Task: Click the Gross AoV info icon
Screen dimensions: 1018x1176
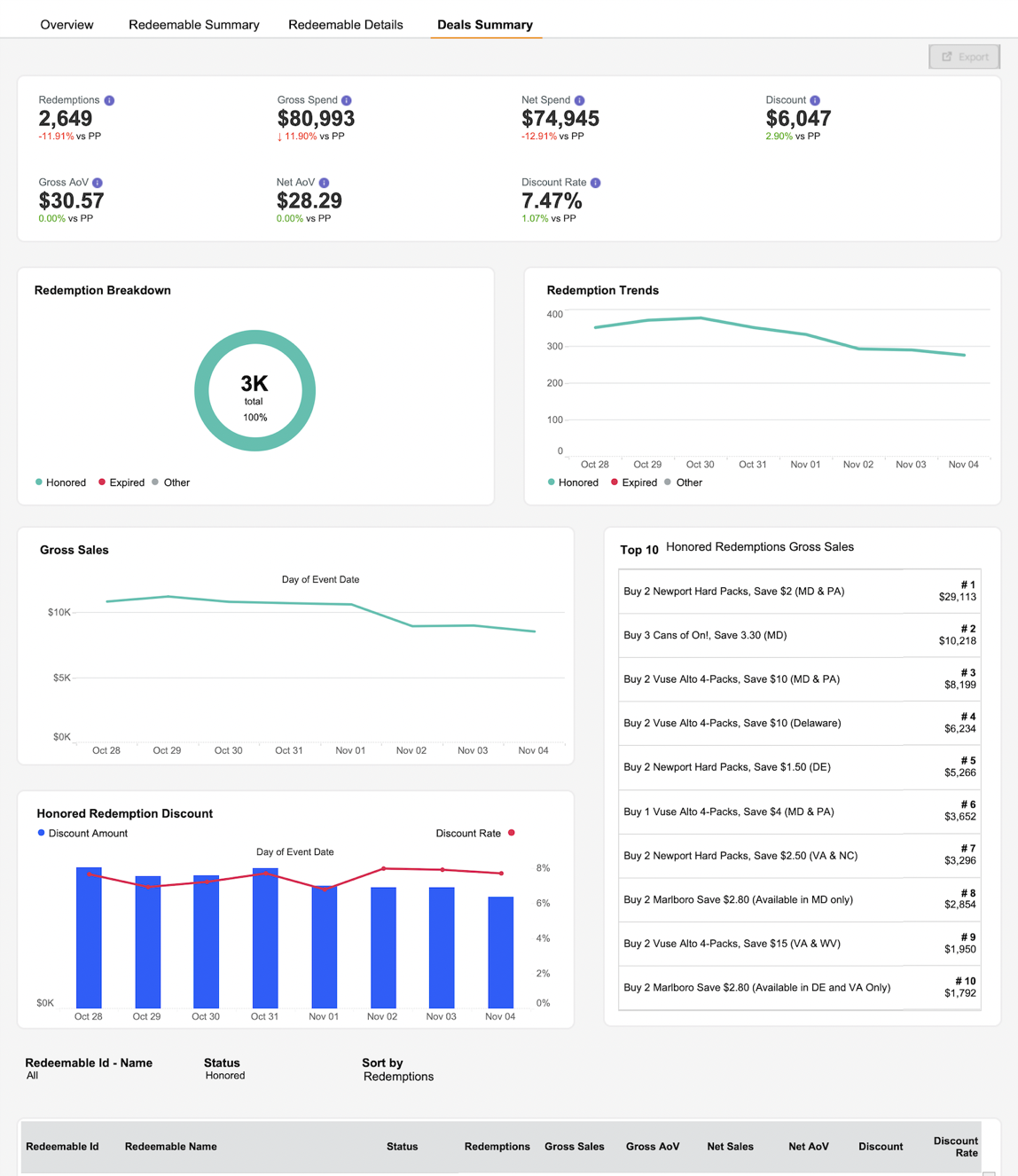Action: (x=98, y=183)
